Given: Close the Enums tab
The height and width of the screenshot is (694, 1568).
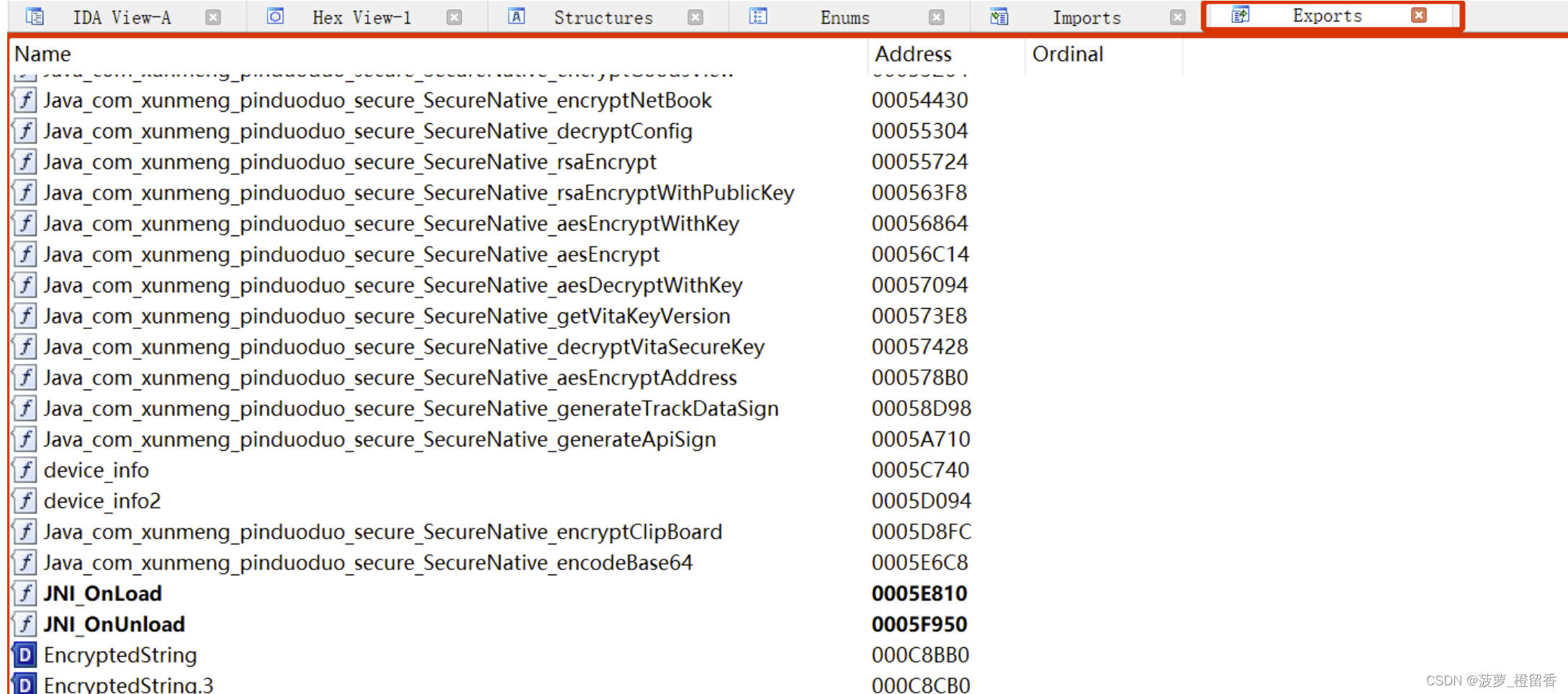Looking at the screenshot, I should [x=937, y=17].
